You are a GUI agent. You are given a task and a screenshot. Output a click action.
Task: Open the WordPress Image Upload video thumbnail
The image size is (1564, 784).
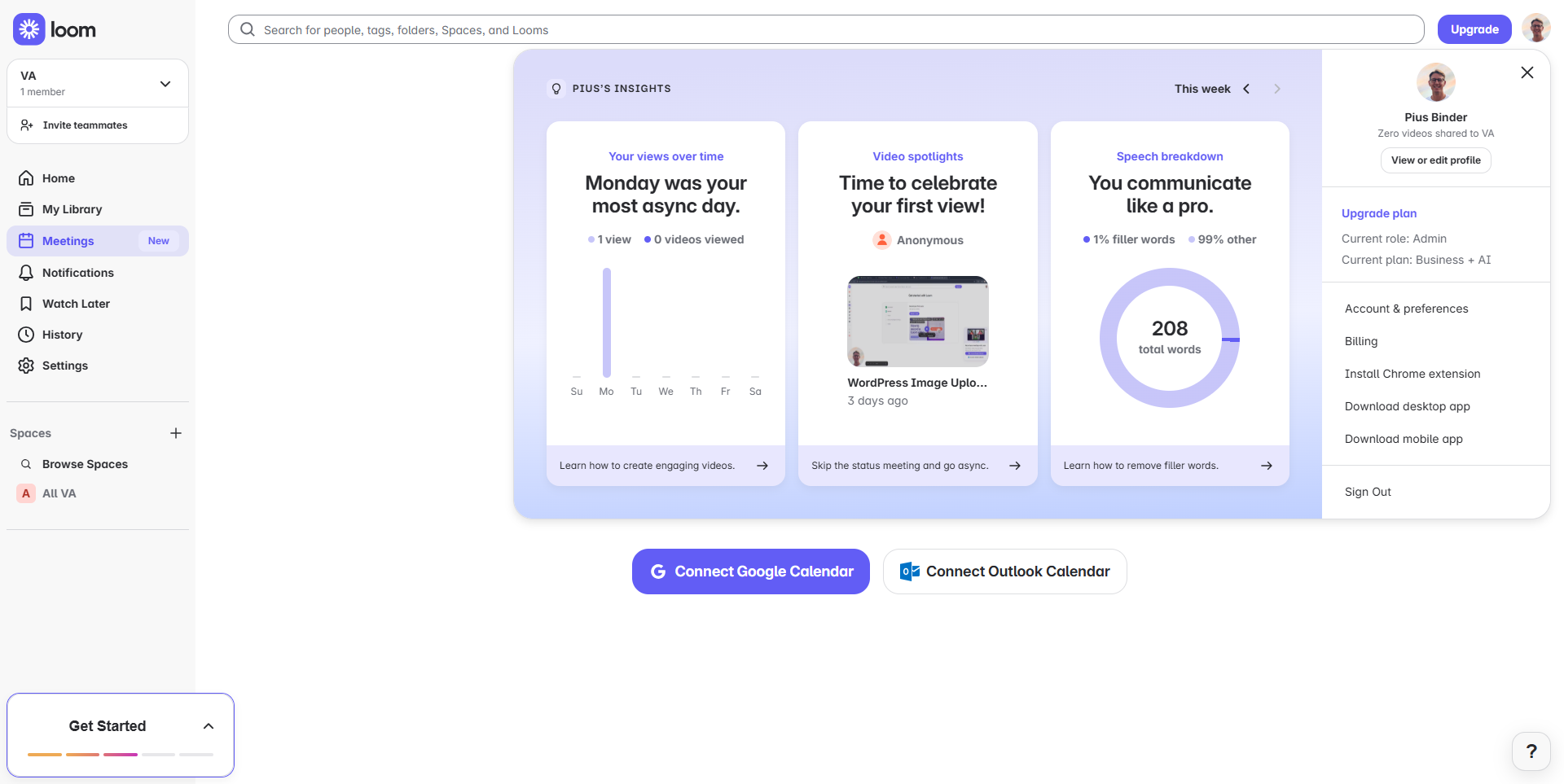[918, 322]
